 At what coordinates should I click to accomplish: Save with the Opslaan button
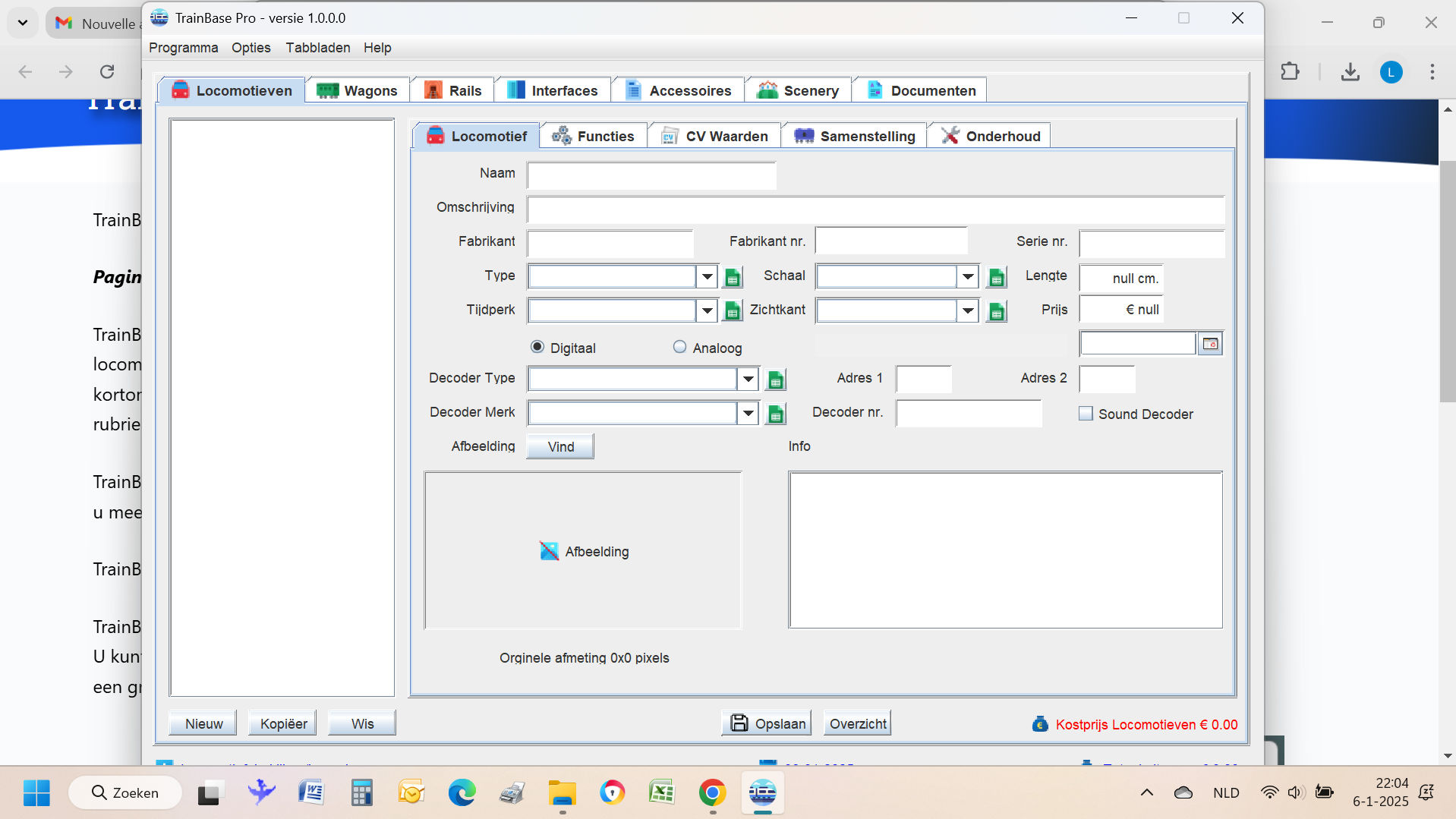(x=767, y=723)
